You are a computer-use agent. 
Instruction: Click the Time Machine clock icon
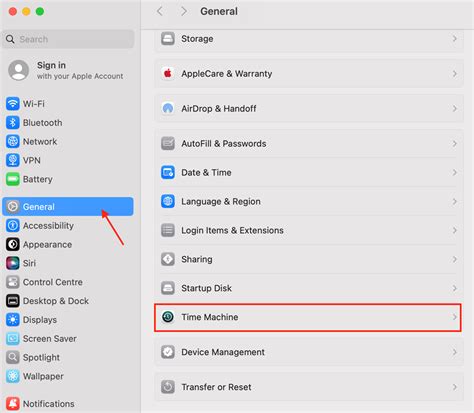168,317
